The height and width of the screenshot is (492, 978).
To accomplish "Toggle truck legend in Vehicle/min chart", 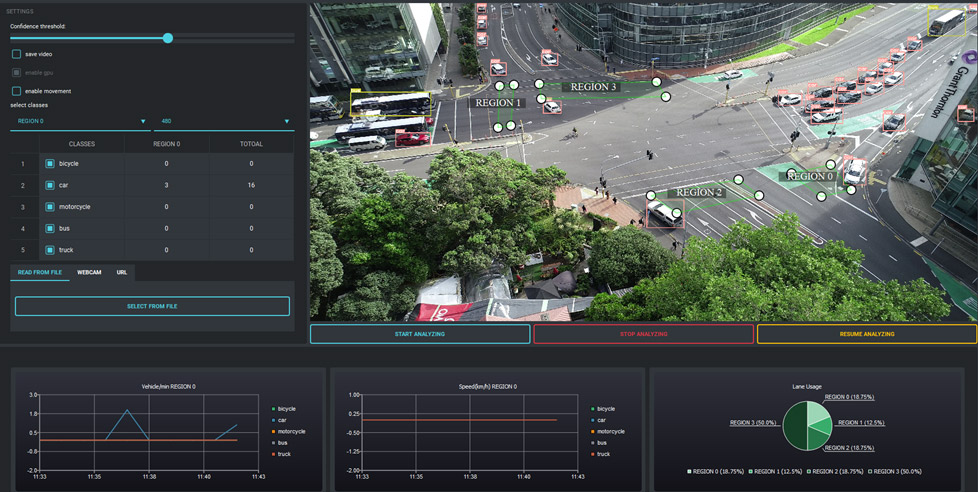I will click(x=281, y=454).
